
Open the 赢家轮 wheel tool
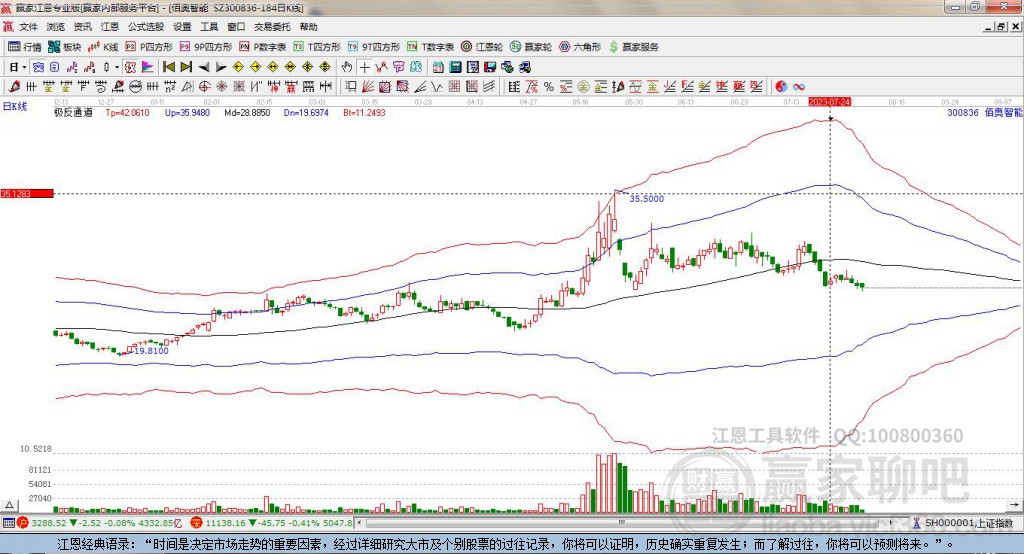[x=531, y=47]
